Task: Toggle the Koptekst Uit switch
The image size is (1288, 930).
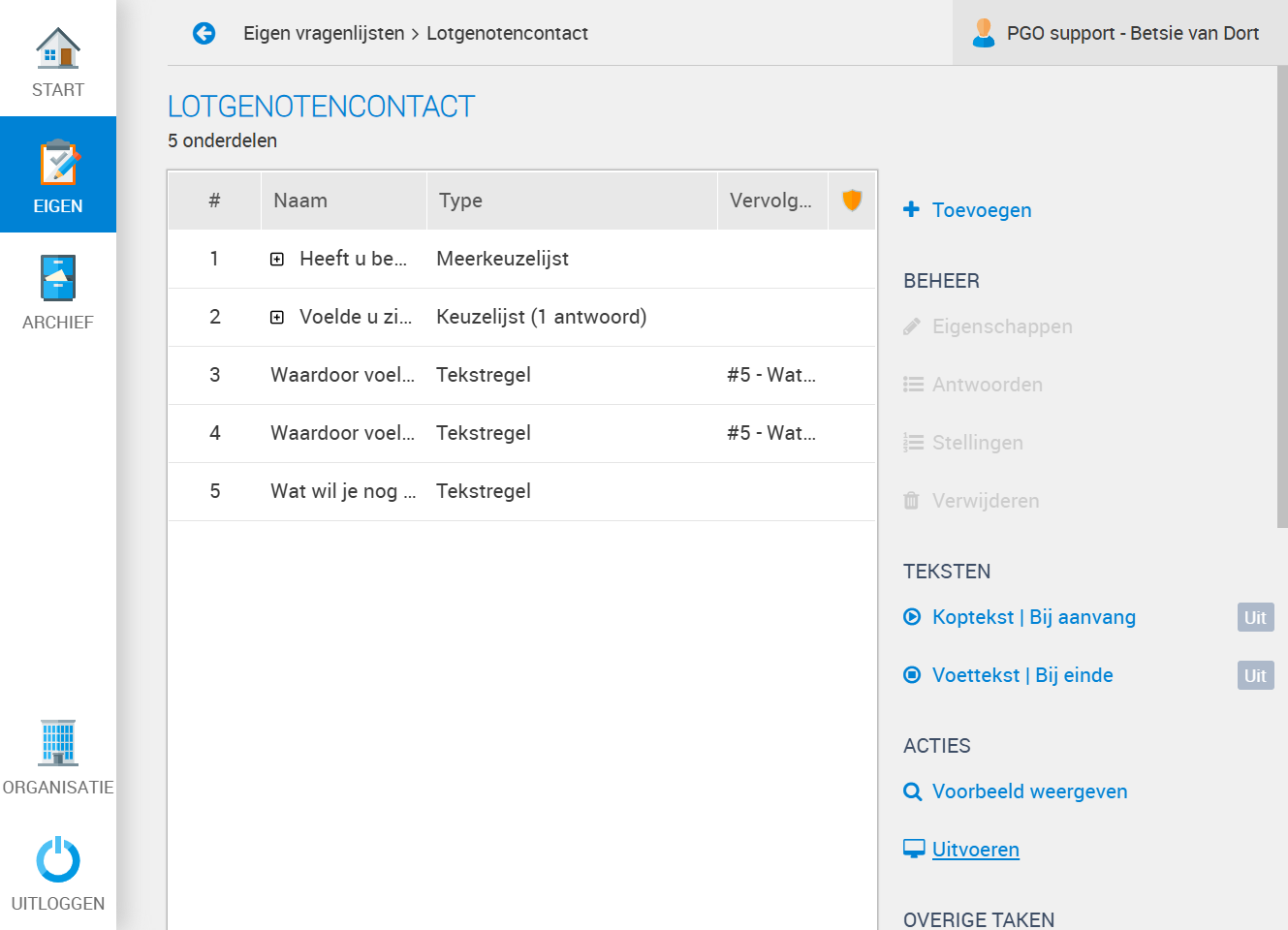Action: [1255, 617]
